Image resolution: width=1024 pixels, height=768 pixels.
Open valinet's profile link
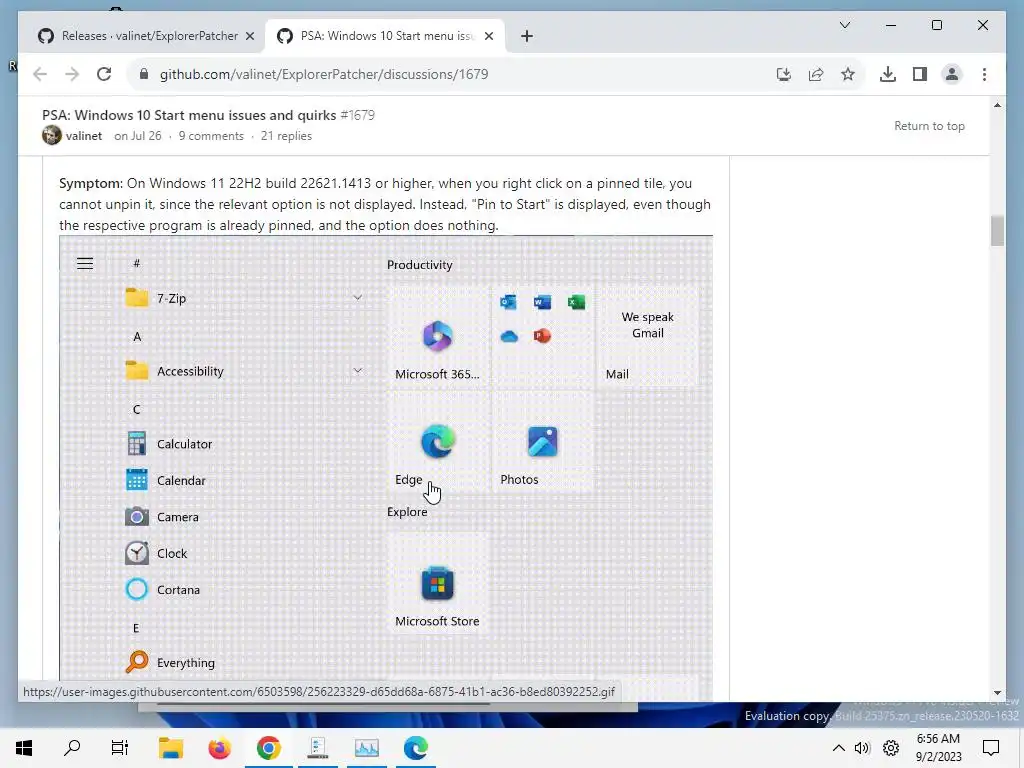(x=84, y=136)
